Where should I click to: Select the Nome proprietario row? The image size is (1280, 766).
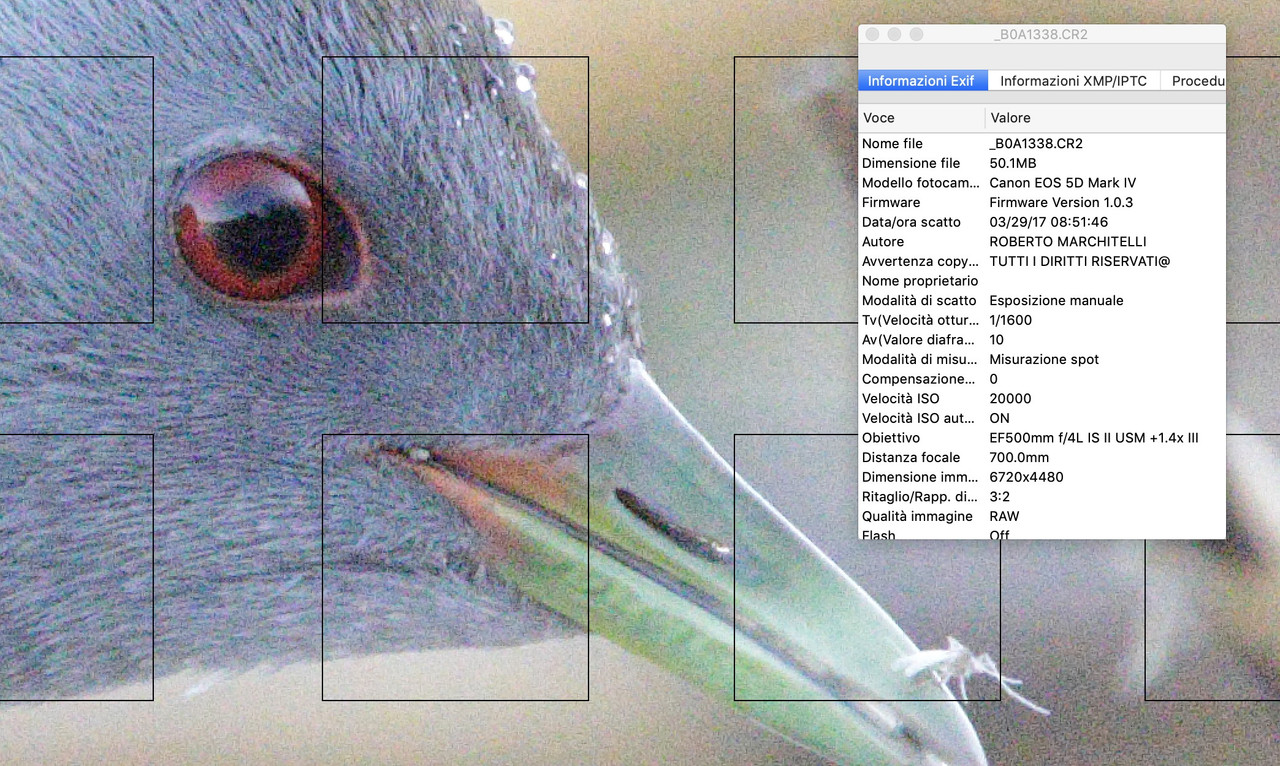coord(1042,281)
